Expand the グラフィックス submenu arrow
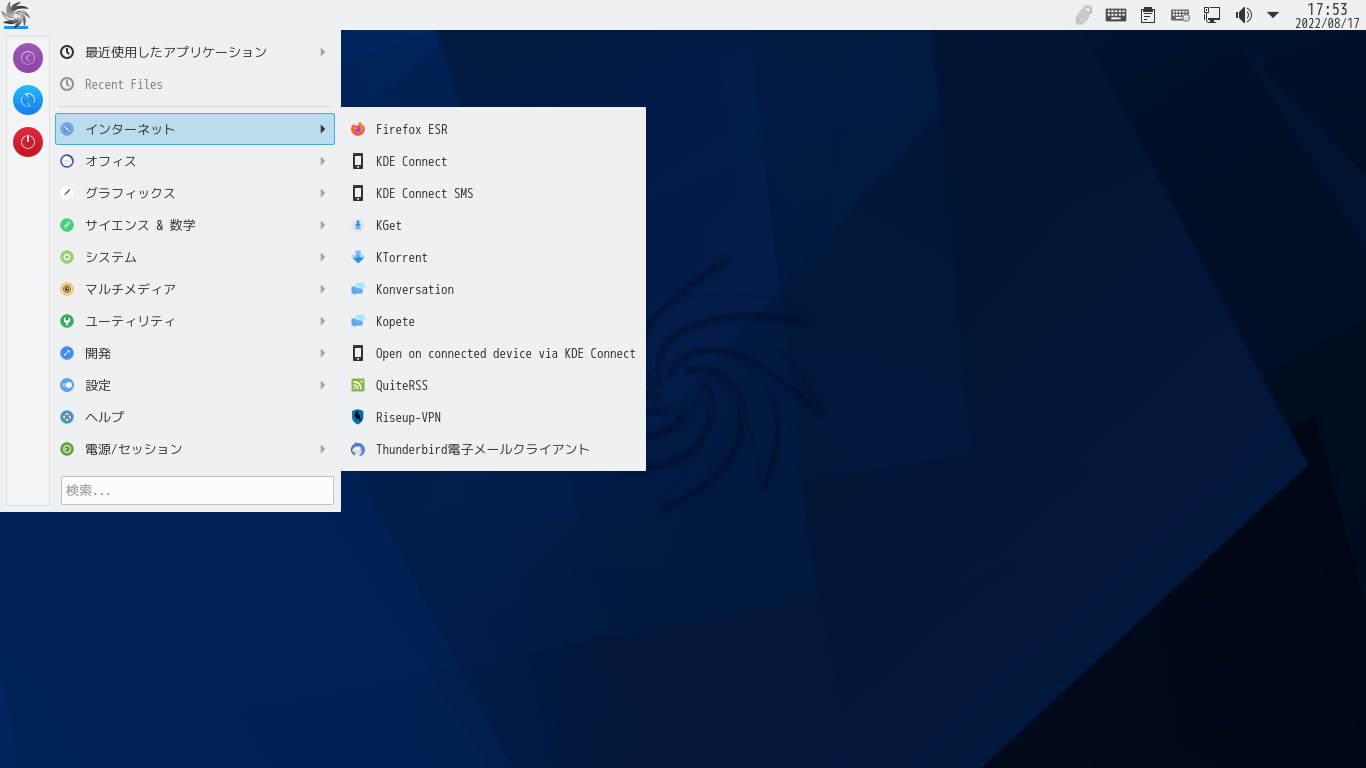Image resolution: width=1366 pixels, height=768 pixels. [x=322, y=193]
